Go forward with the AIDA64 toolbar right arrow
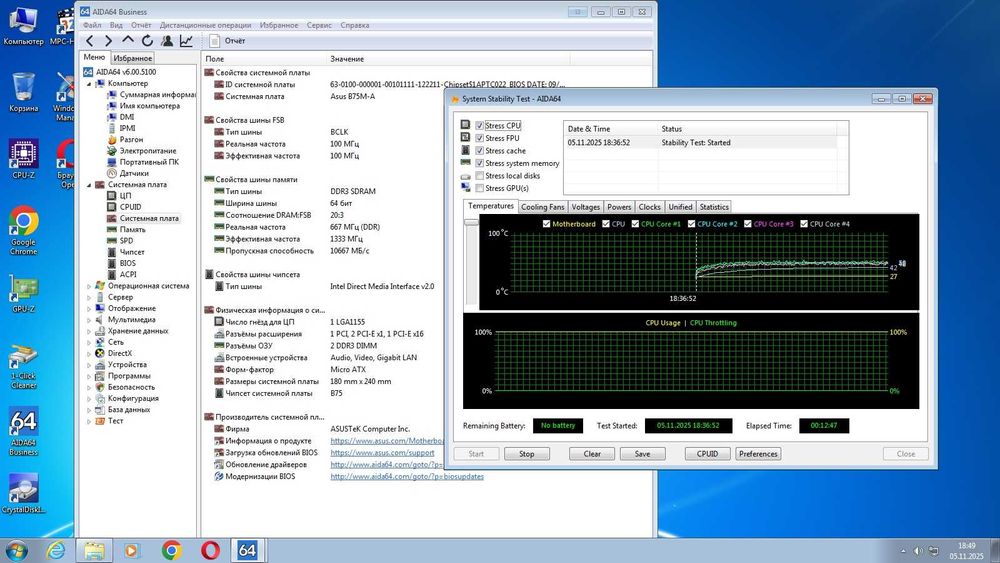Image resolution: width=1000 pixels, height=563 pixels. [x=108, y=41]
